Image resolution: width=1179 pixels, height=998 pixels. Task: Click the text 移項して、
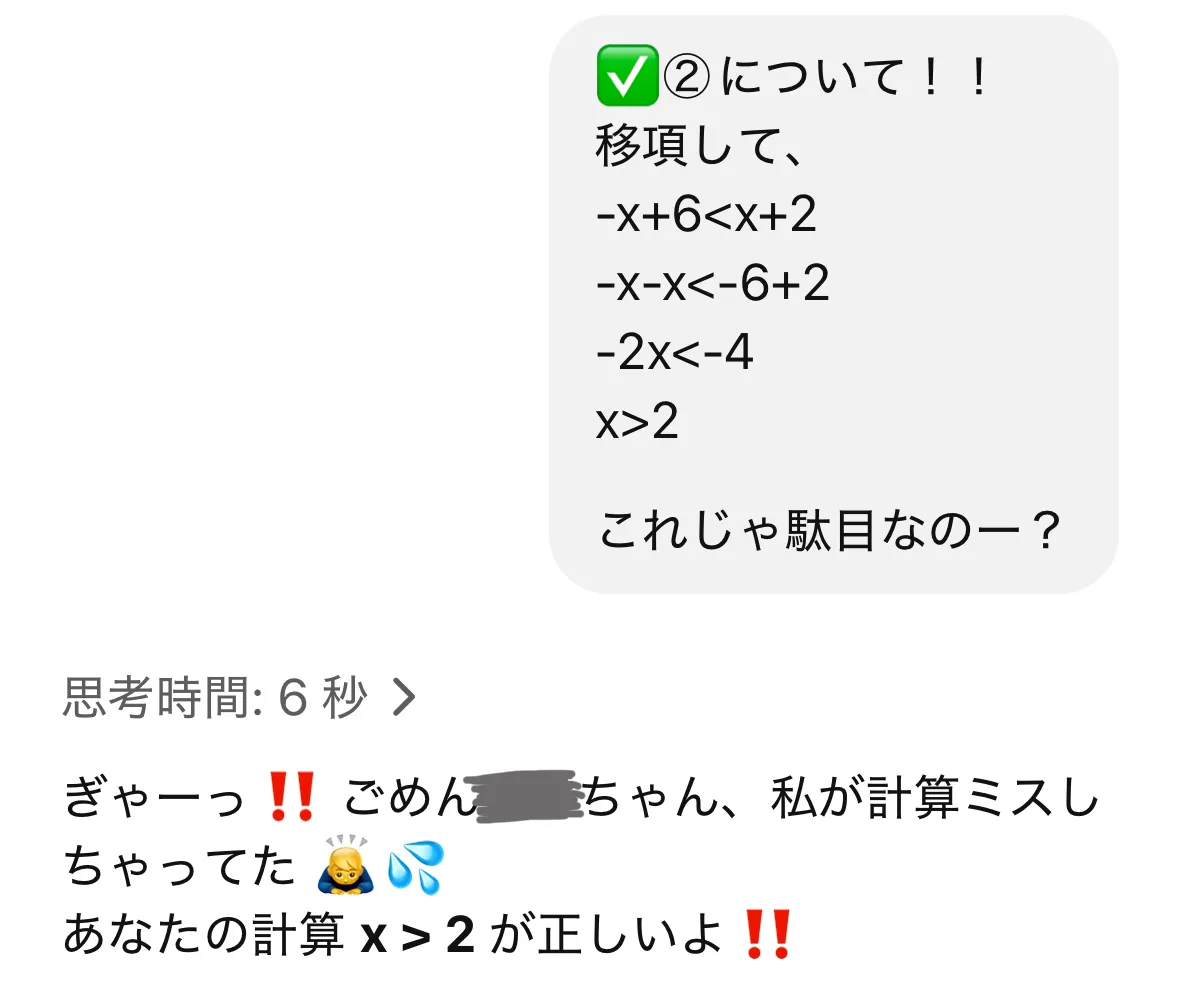[700, 146]
